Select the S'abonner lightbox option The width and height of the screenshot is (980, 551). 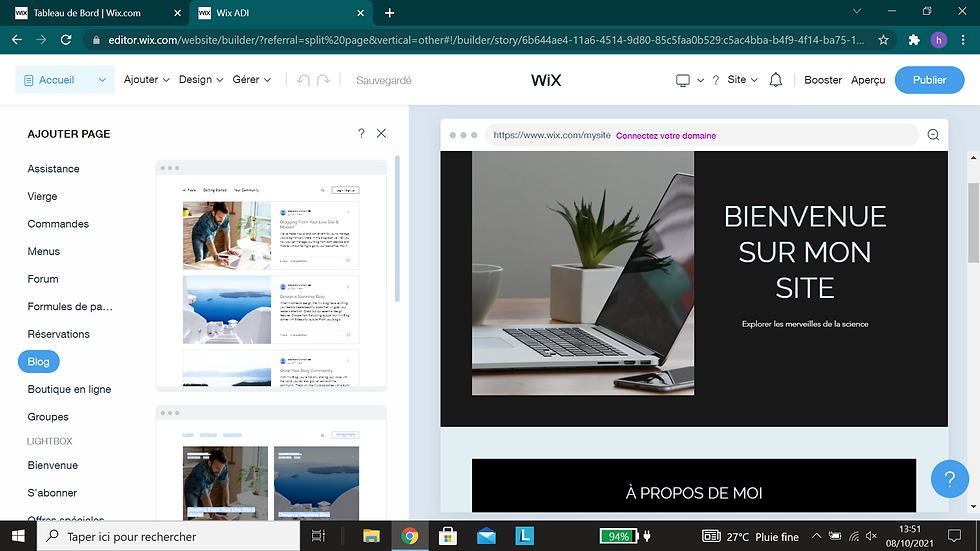[52, 493]
